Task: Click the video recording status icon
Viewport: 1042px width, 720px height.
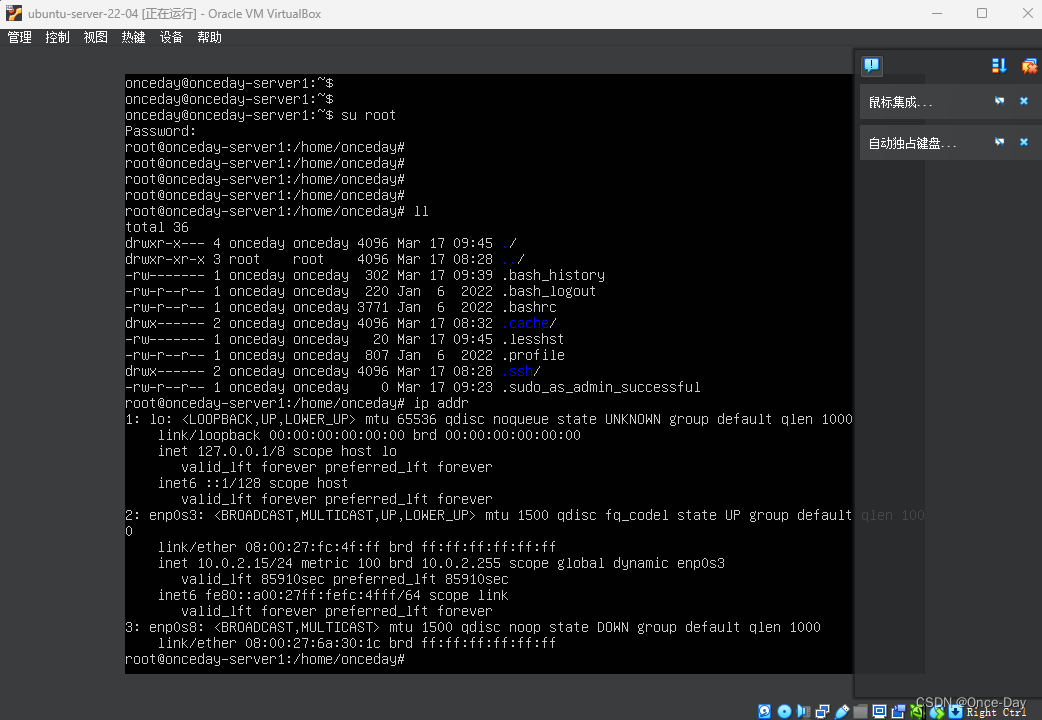Action: click(x=898, y=711)
